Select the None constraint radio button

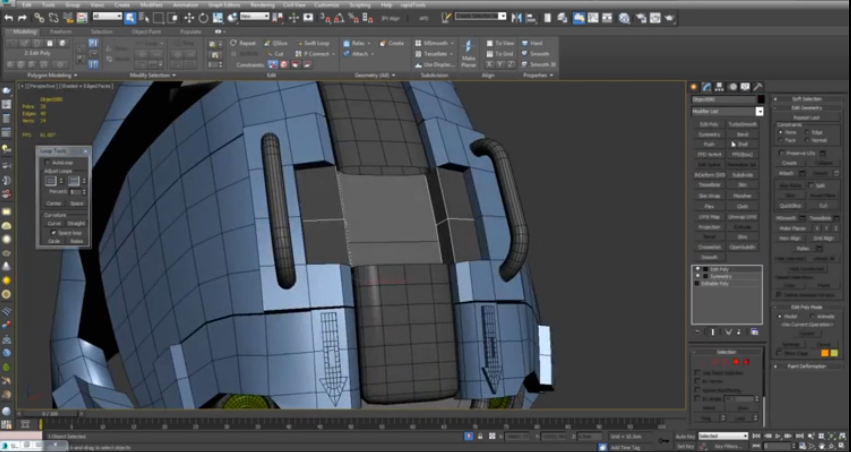[x=781, y=132]
